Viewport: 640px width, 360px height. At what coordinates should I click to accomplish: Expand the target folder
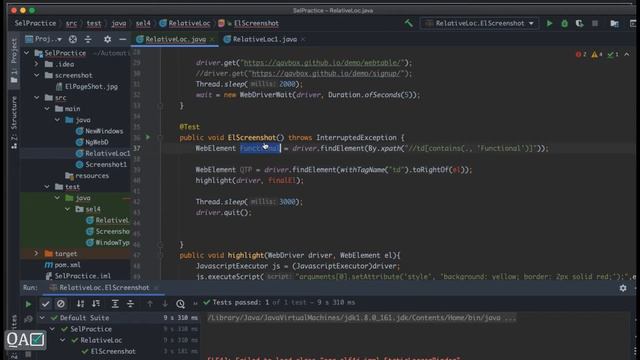point(37,253)
